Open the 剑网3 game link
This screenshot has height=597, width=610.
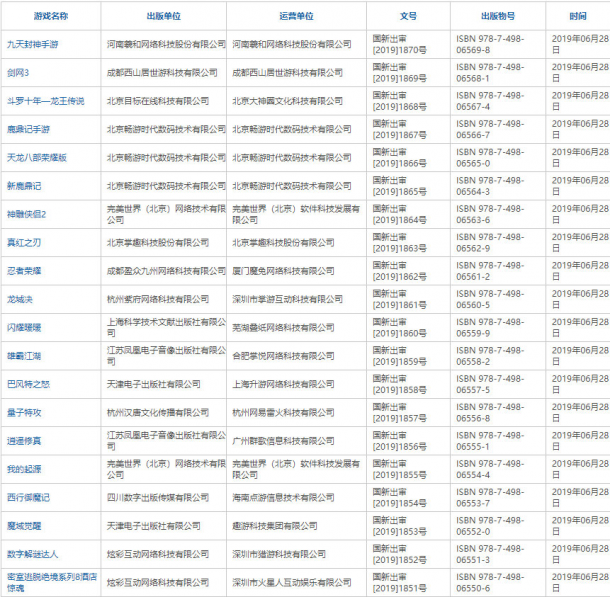click(x=18, y=73)
